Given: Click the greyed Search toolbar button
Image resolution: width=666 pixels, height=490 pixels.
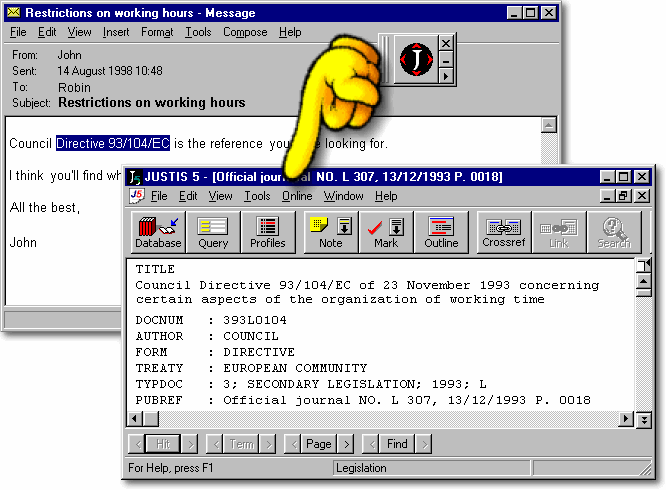Looking at the screenshot, I should (x=614, y=232).
